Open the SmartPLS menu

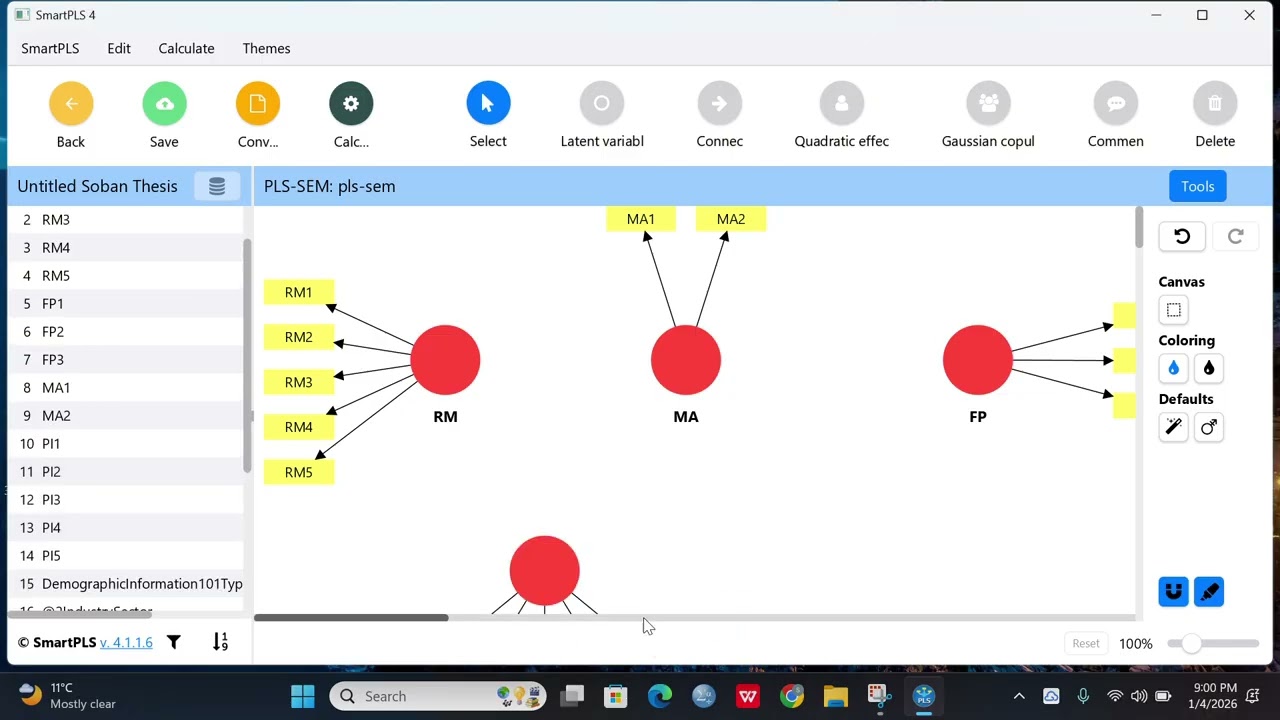(50, 48)
